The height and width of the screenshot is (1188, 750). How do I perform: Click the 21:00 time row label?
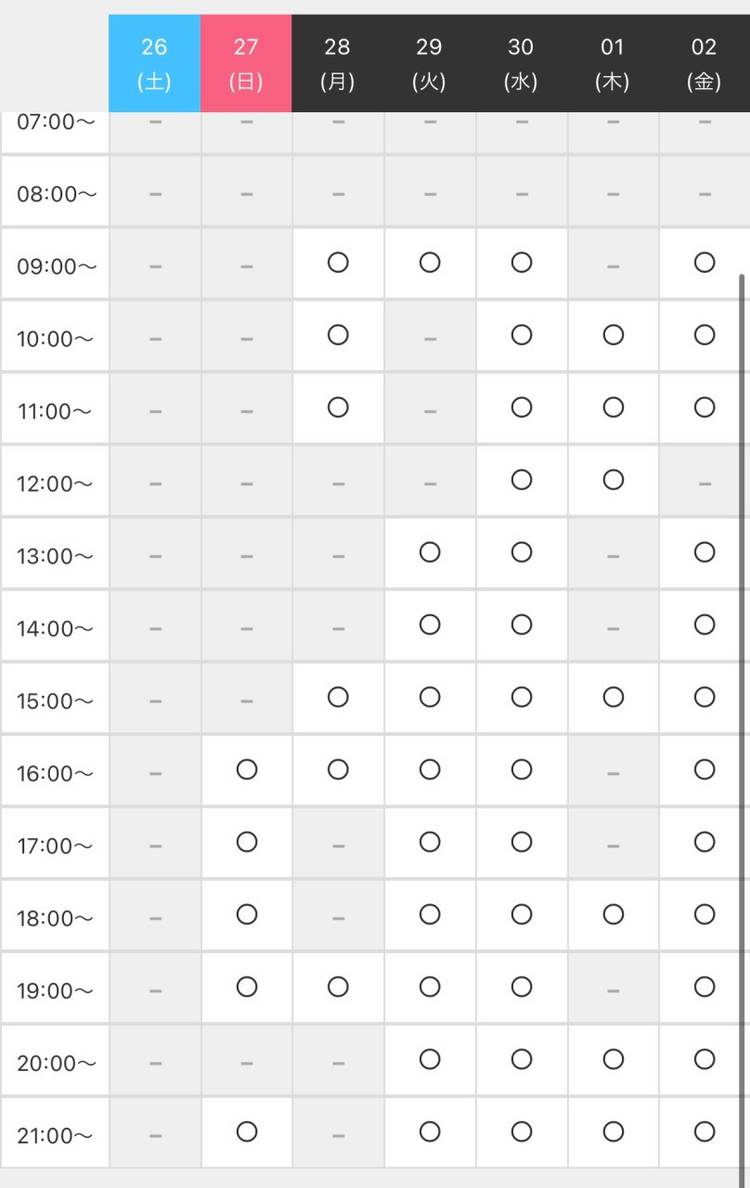tap(55, 1135)
